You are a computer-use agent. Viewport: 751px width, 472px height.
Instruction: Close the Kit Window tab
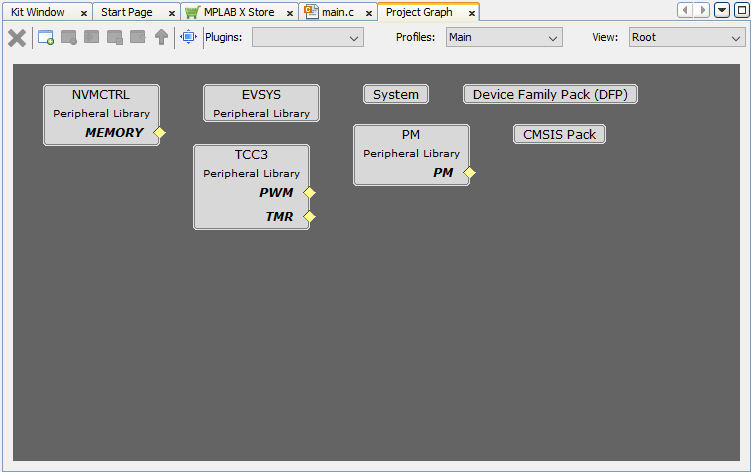coord(84,13)
